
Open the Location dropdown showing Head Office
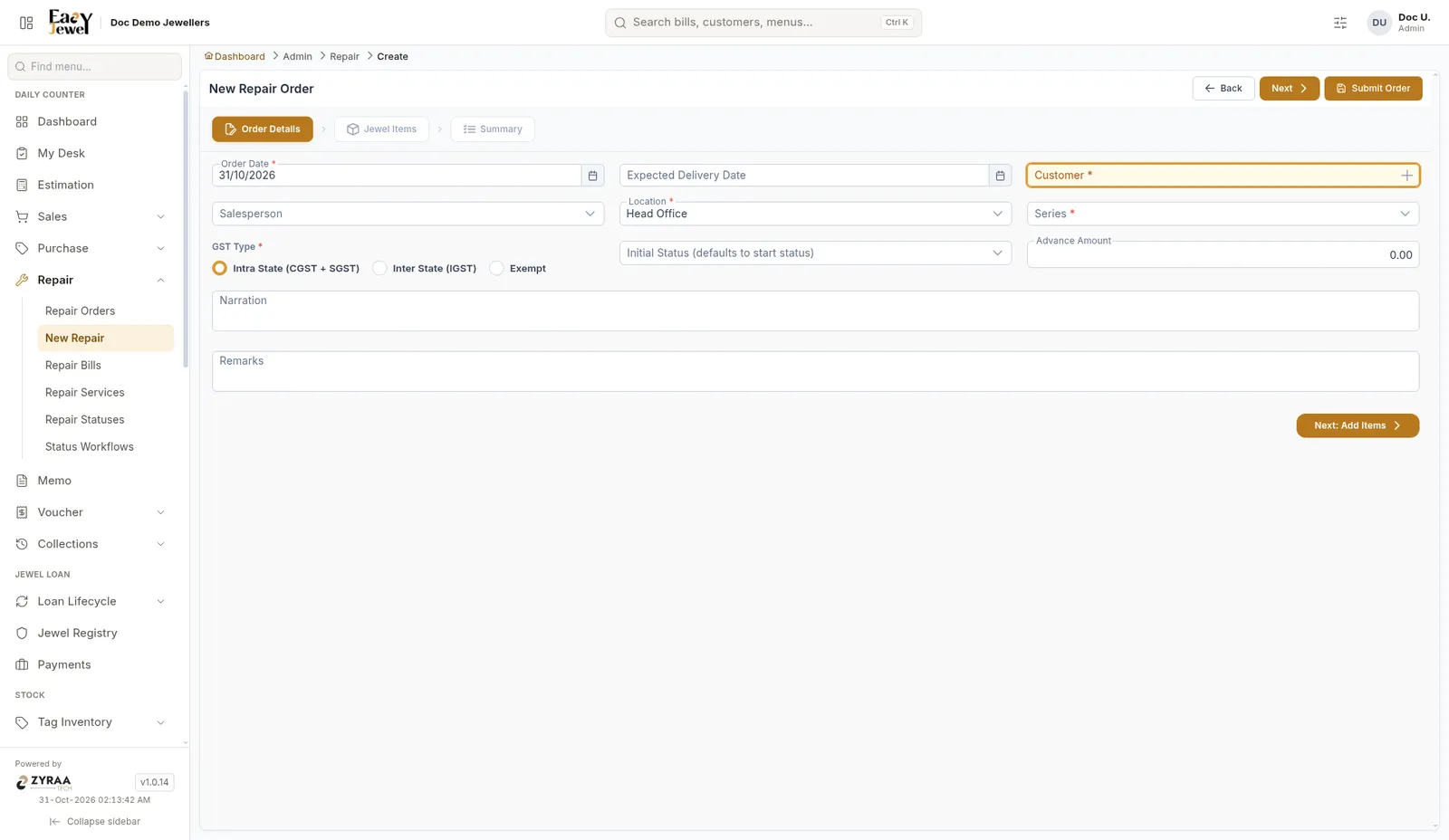coord(815,214)
